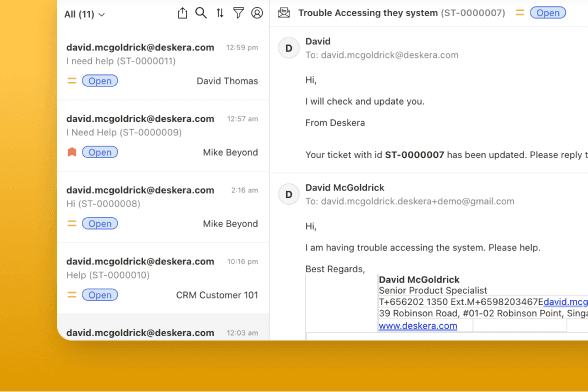Click the email link in signature
The height and width of the screenshot is (392, 588).
coord(566,302)
